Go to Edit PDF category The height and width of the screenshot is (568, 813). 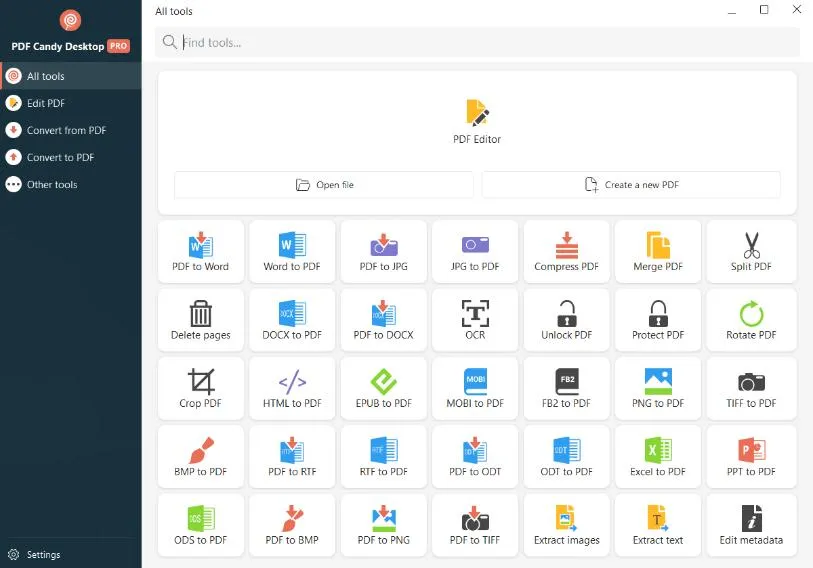pyautogui.click(x=71, y=103)
